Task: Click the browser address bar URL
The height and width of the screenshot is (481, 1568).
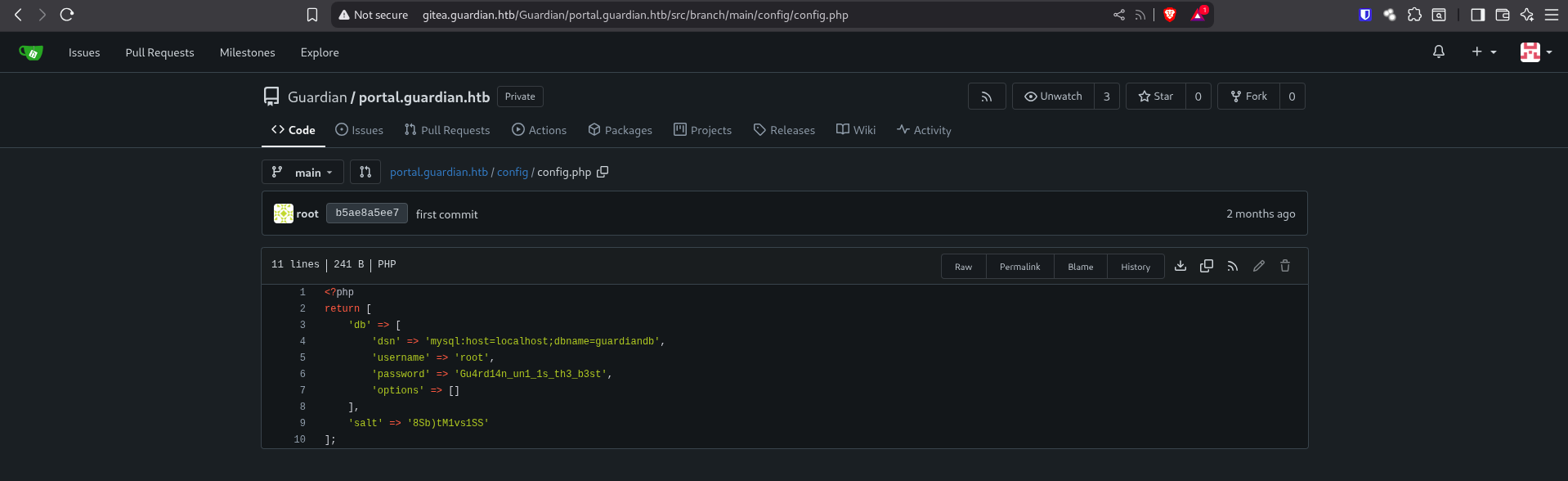Action: coord(634,15)
